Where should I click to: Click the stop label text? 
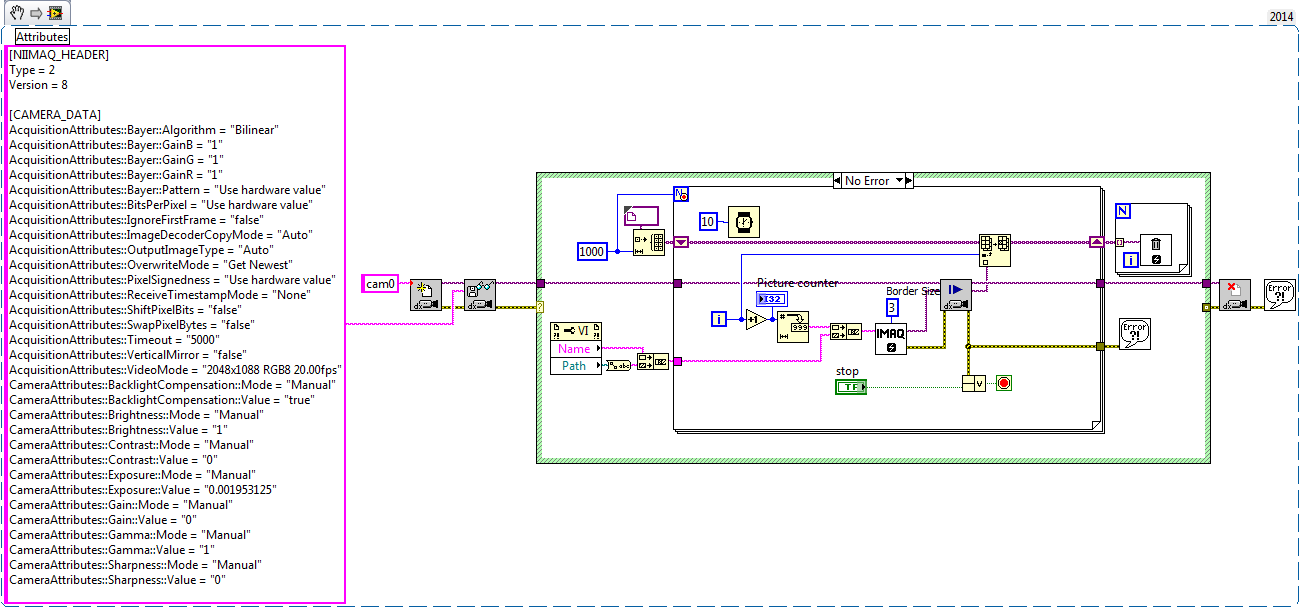[x=847, y=371]
